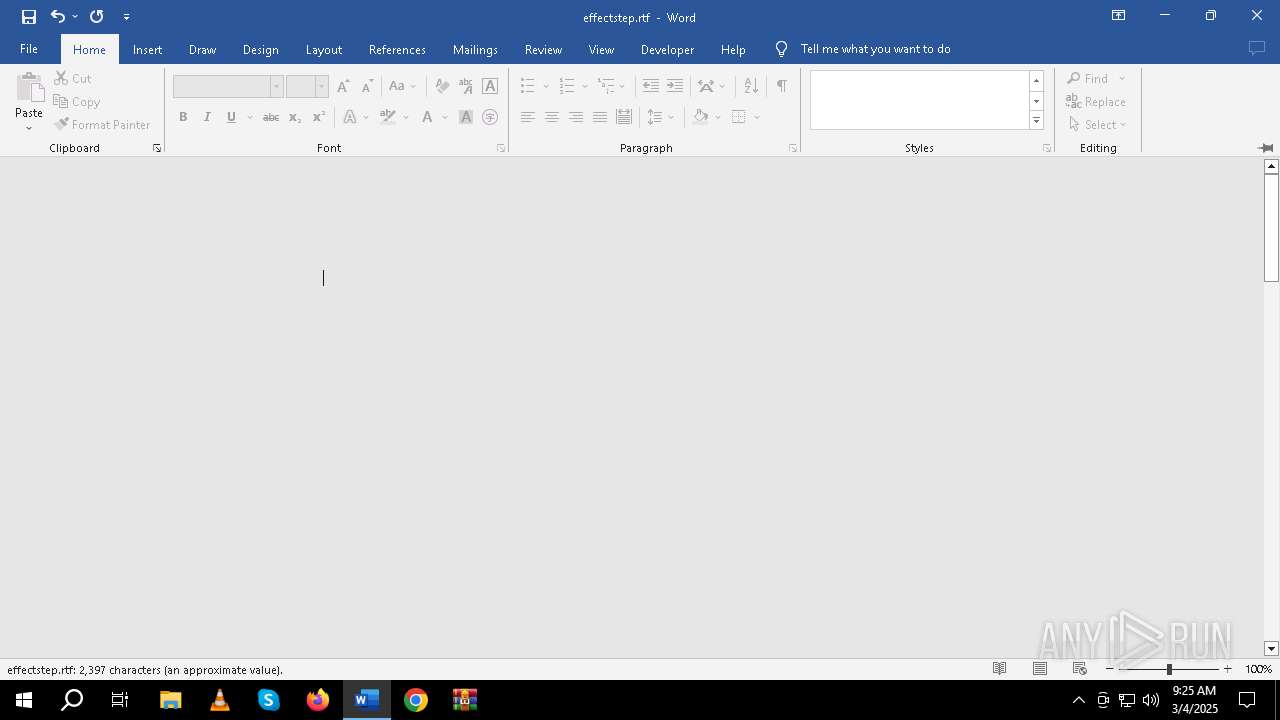Click Justify alignment icon
Image resolution: width=1280 pixels, height=720 pixels.
[599, 117]
